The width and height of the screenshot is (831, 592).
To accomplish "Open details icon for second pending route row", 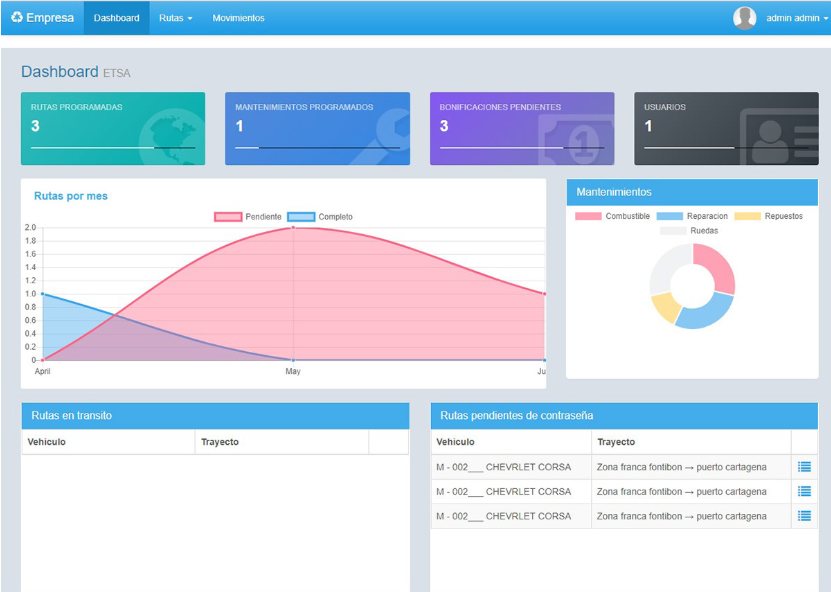I will point(804,492).
